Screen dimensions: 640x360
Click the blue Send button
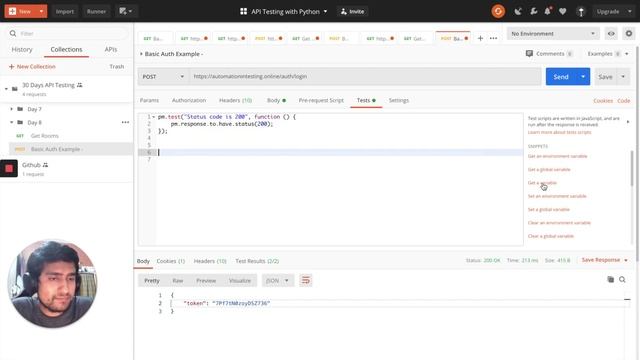click(561, 76)
